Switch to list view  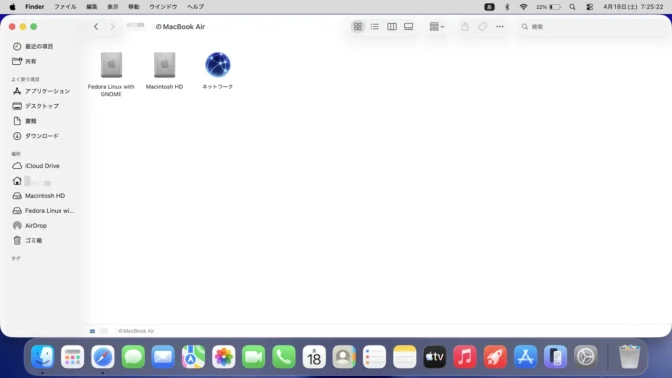coord(375,27)
